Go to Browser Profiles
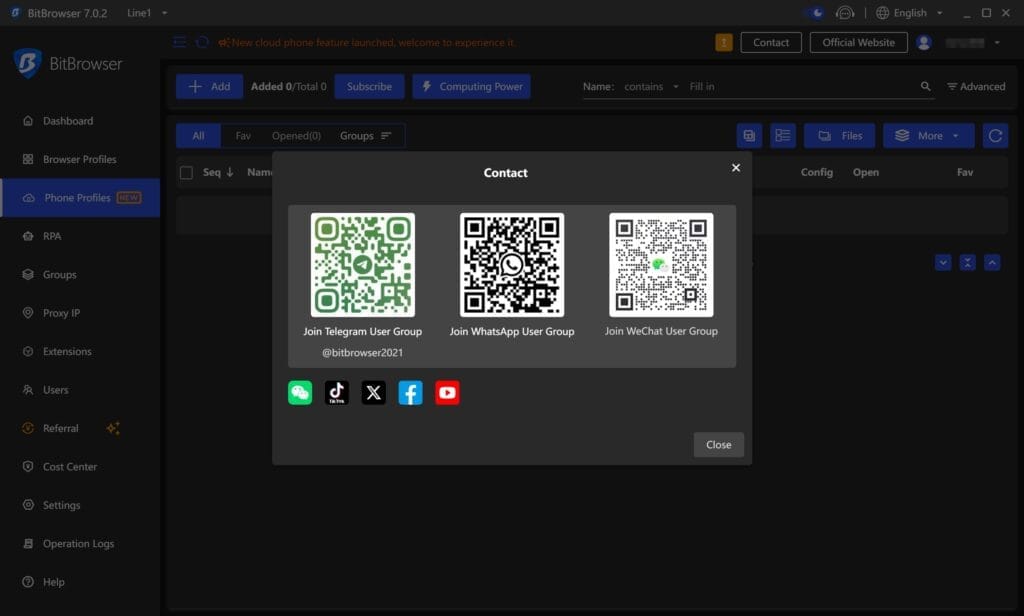The image size is (1024, 616). (80, 159)
